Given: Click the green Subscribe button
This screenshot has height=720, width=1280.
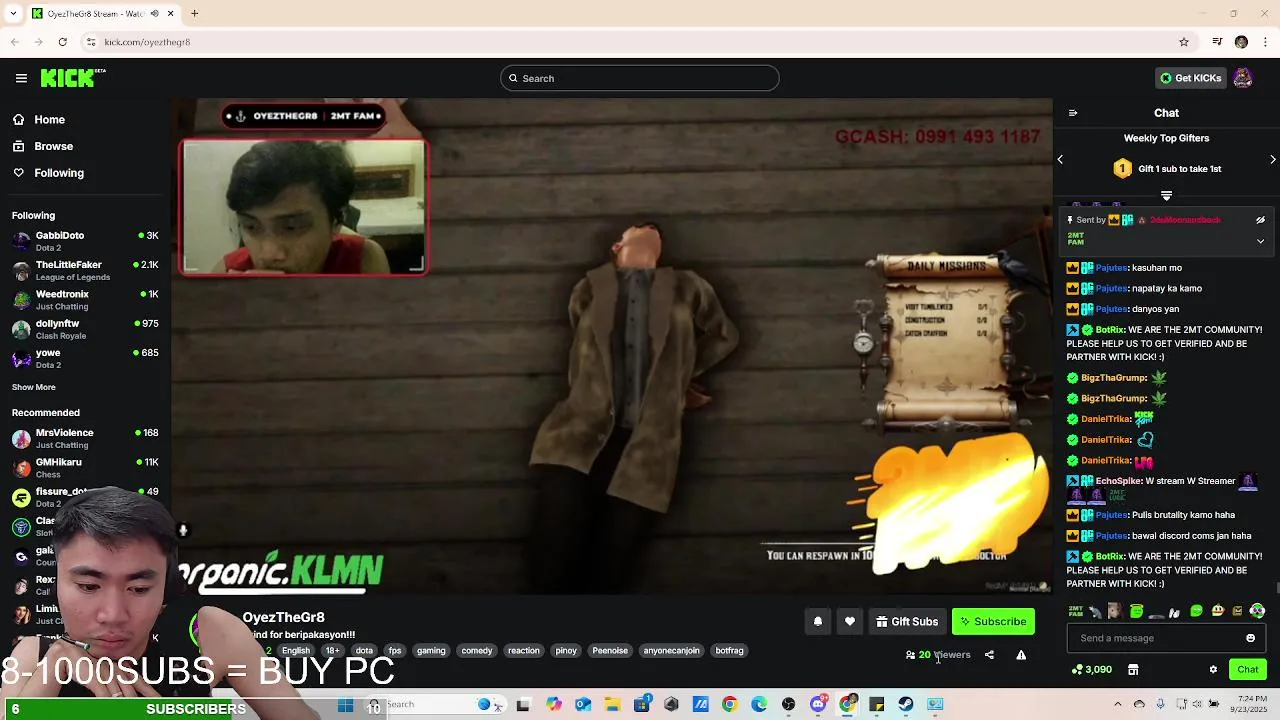Looking at the screenshot, I should [x=993, y=622].
